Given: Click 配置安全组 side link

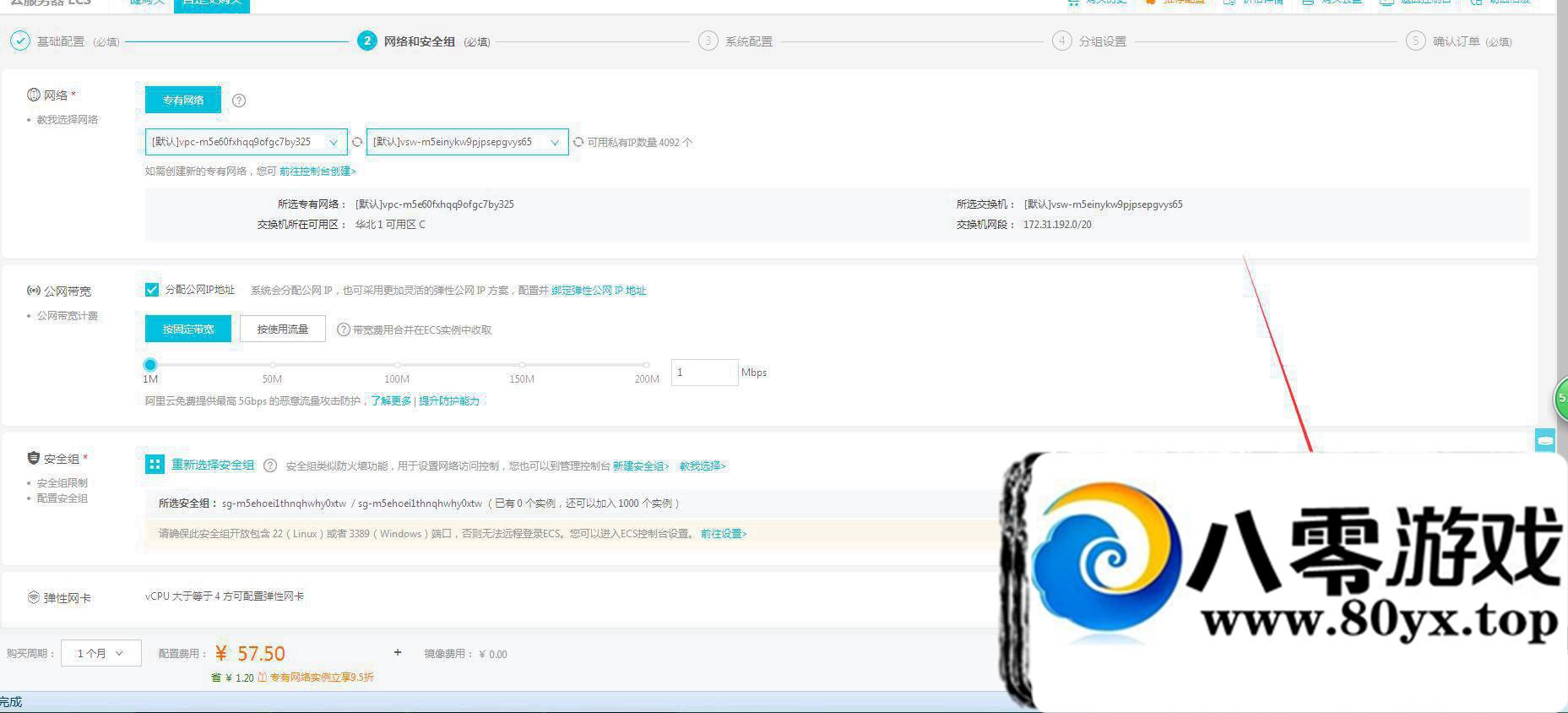Looking at the screenshot, I should point(62,498).
